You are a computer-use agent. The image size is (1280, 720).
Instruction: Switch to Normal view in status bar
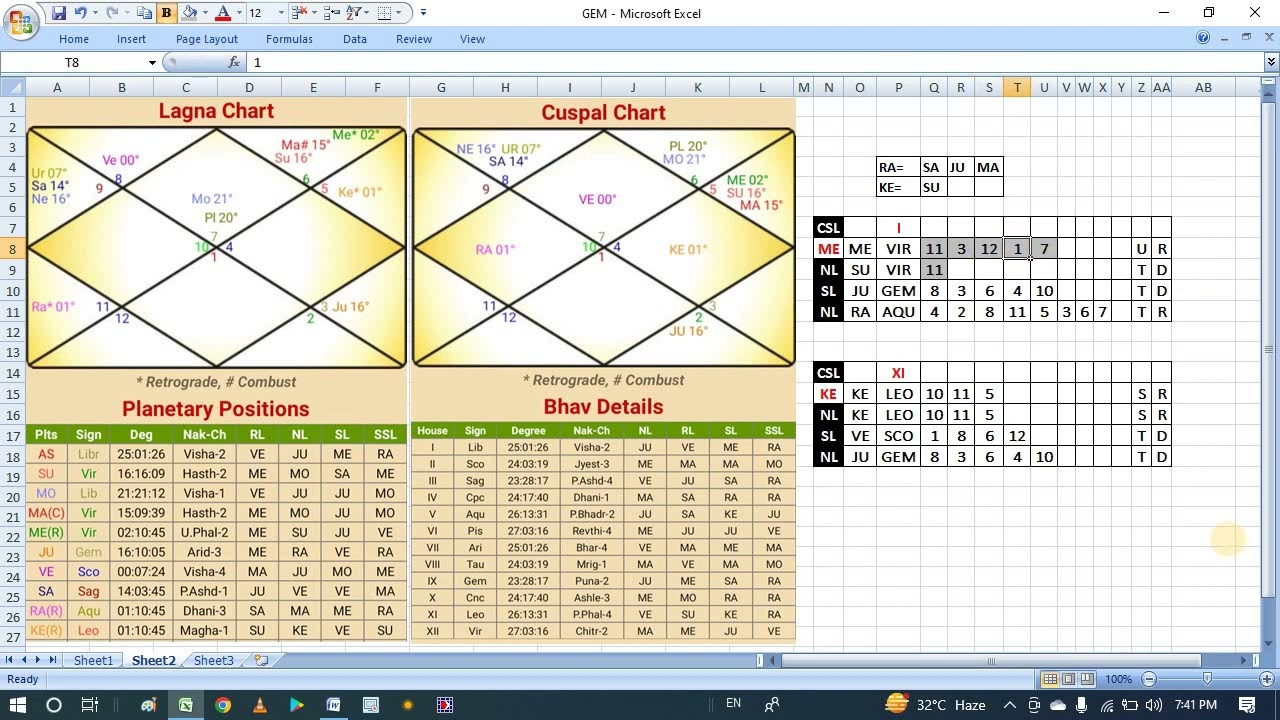[x=1050, y=679]
